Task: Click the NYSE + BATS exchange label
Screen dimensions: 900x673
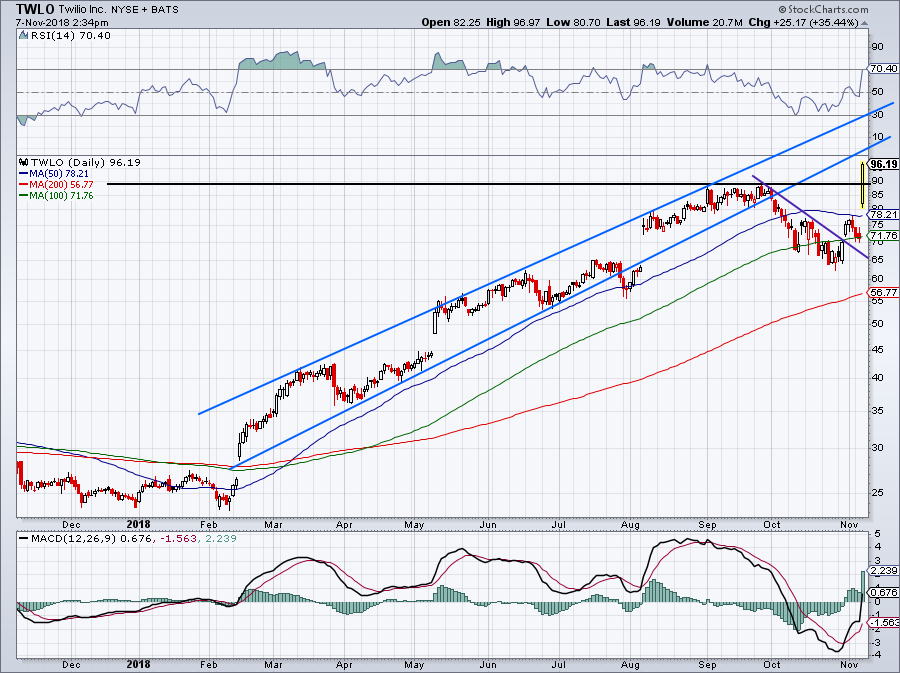Action: click(x=145, y=9)
